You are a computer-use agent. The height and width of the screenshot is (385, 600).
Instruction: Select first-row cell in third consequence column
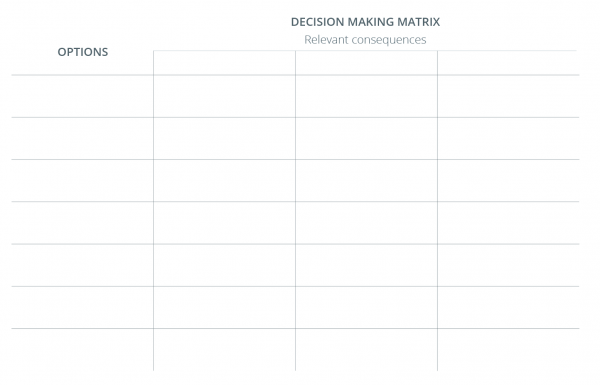(x=508, y=96)
